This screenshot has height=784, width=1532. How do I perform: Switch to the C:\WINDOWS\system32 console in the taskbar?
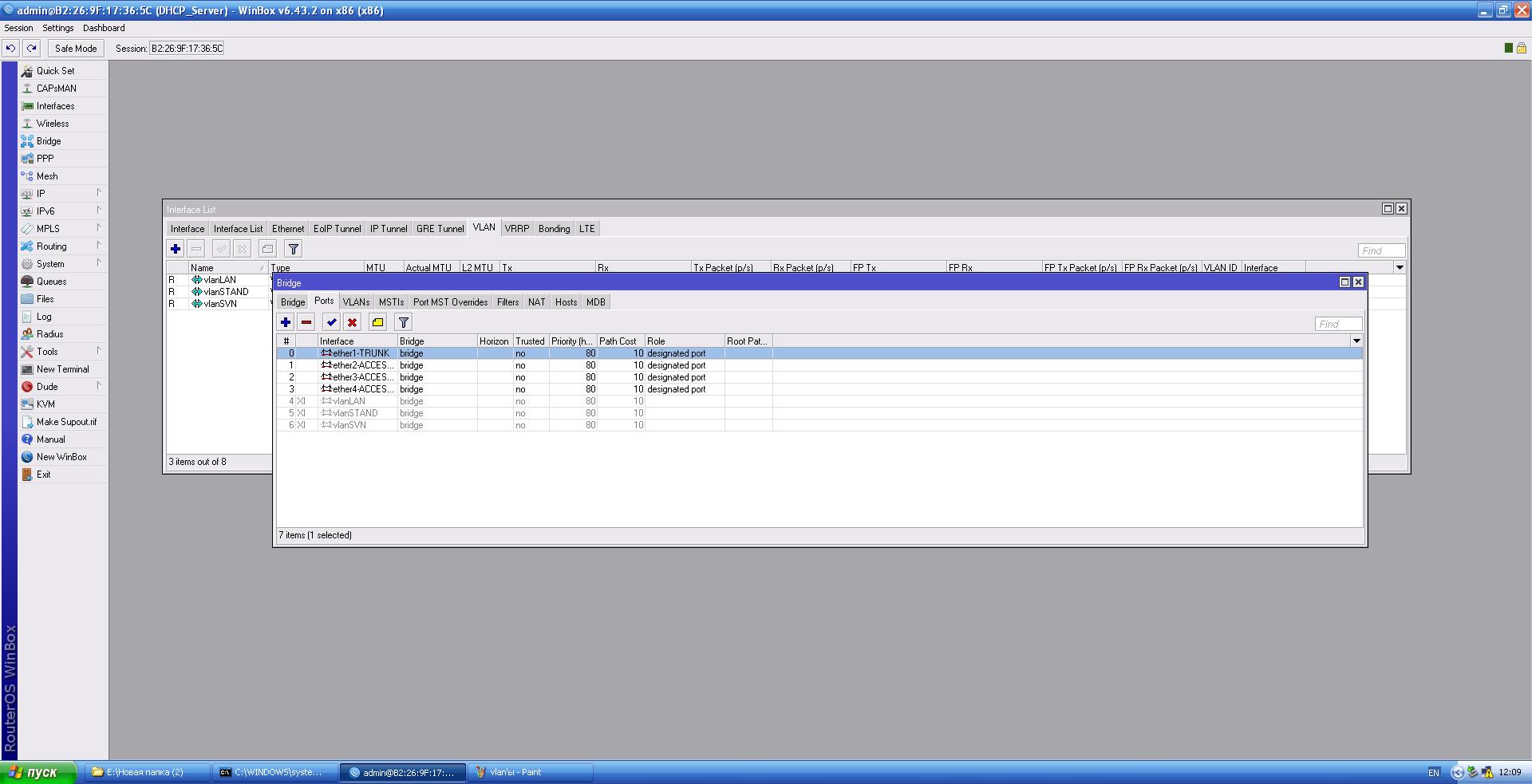[275, 772]
